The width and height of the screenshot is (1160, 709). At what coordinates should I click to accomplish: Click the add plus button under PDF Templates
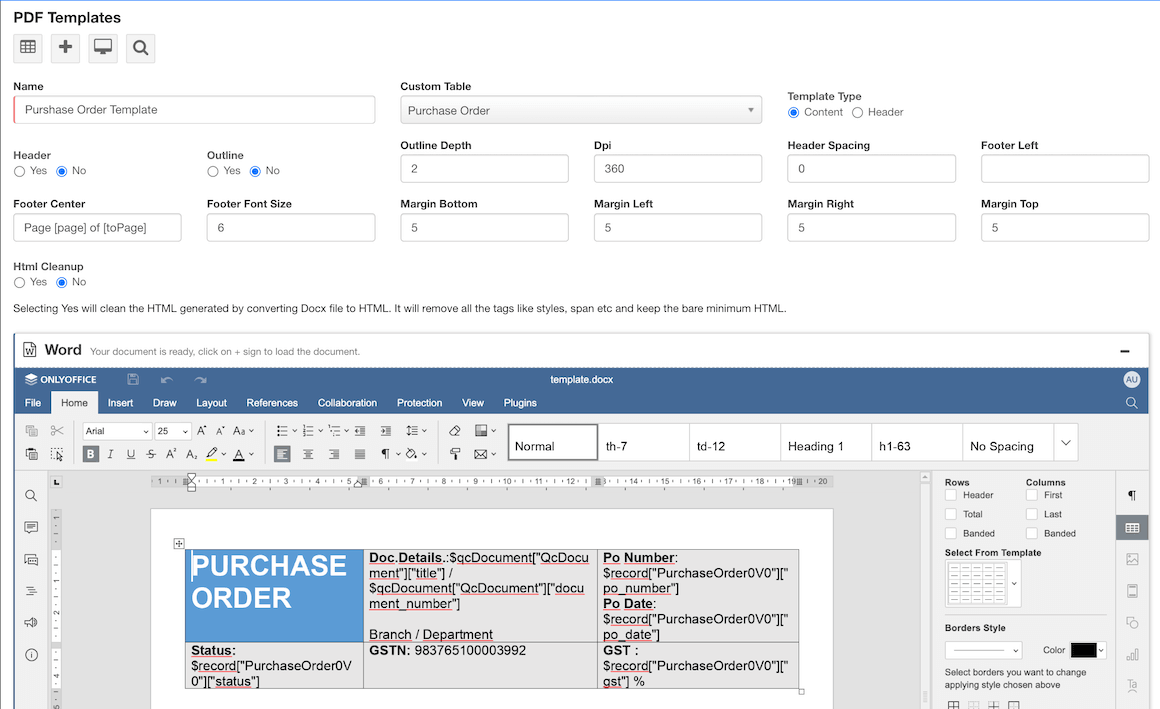[65, 48]
